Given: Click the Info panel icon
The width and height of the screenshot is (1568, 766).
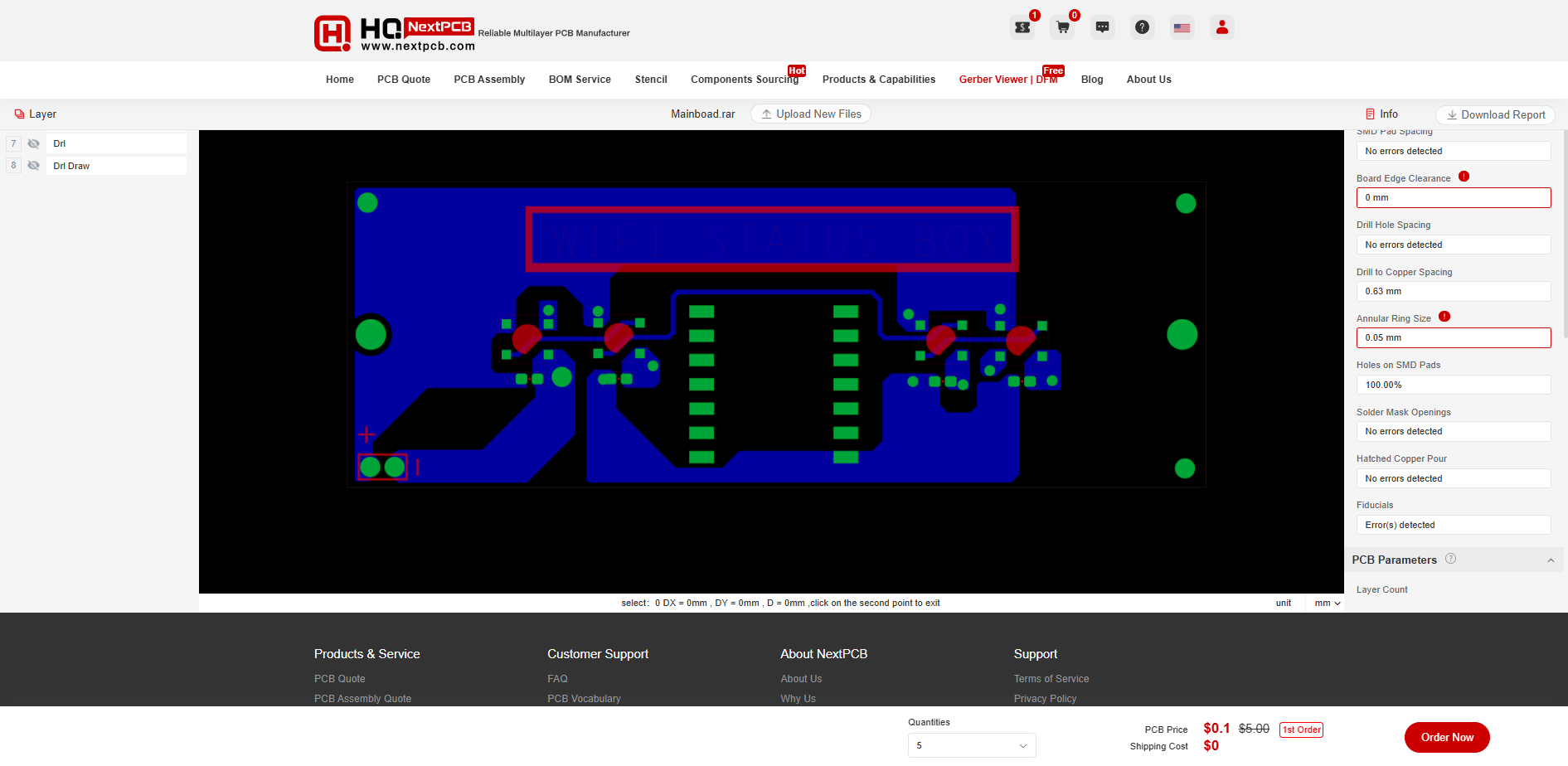Looking at the screenshot, I should 1370,114.
